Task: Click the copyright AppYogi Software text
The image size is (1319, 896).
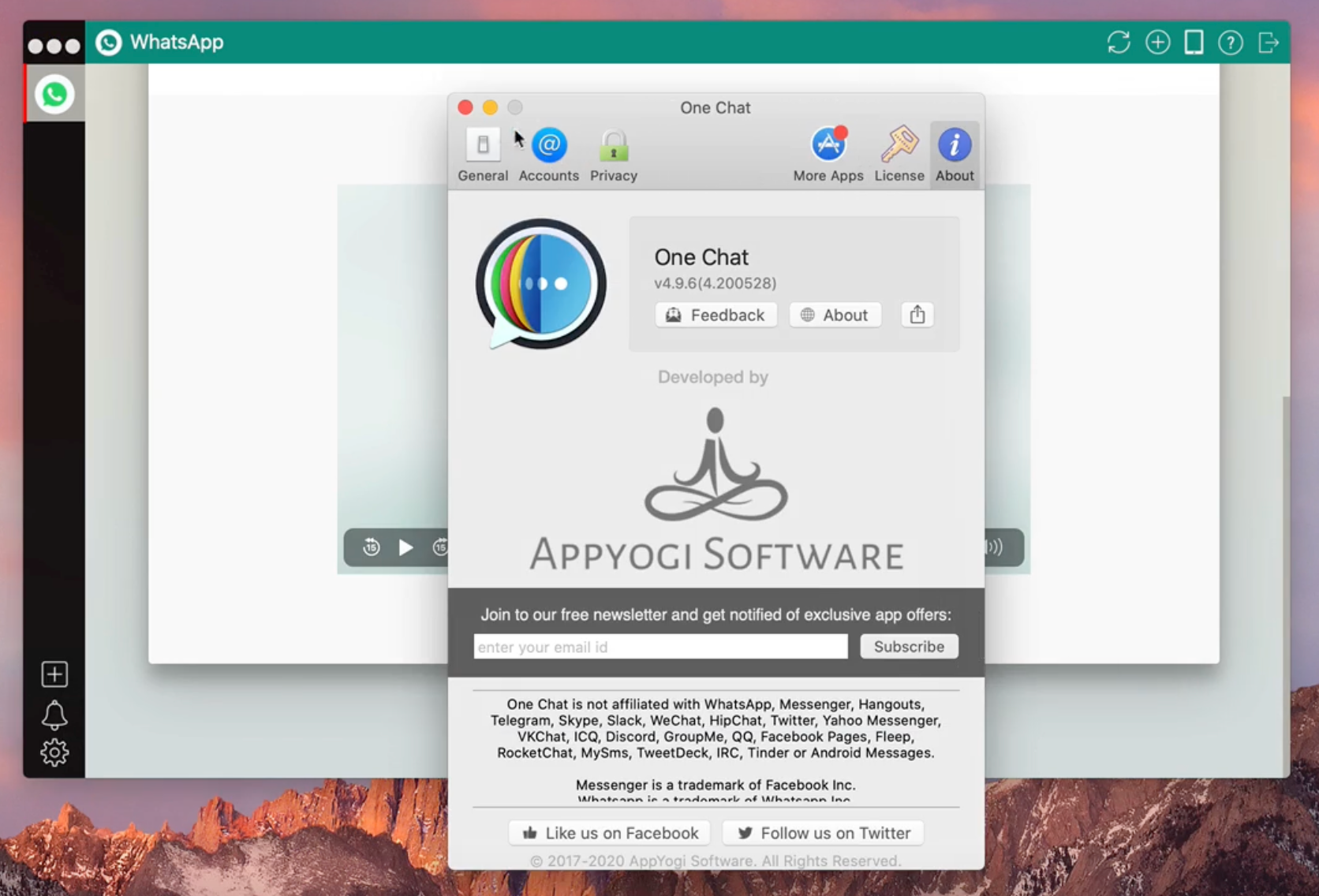Action: click(x=716, y=861)
